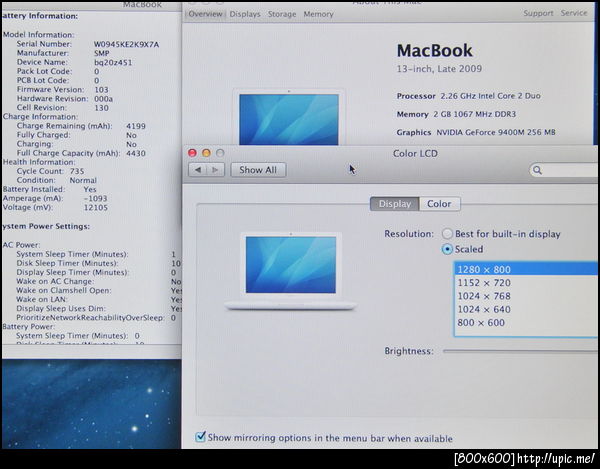Click Support link in About This Mac
600x469 pixels.
point(538,13)
